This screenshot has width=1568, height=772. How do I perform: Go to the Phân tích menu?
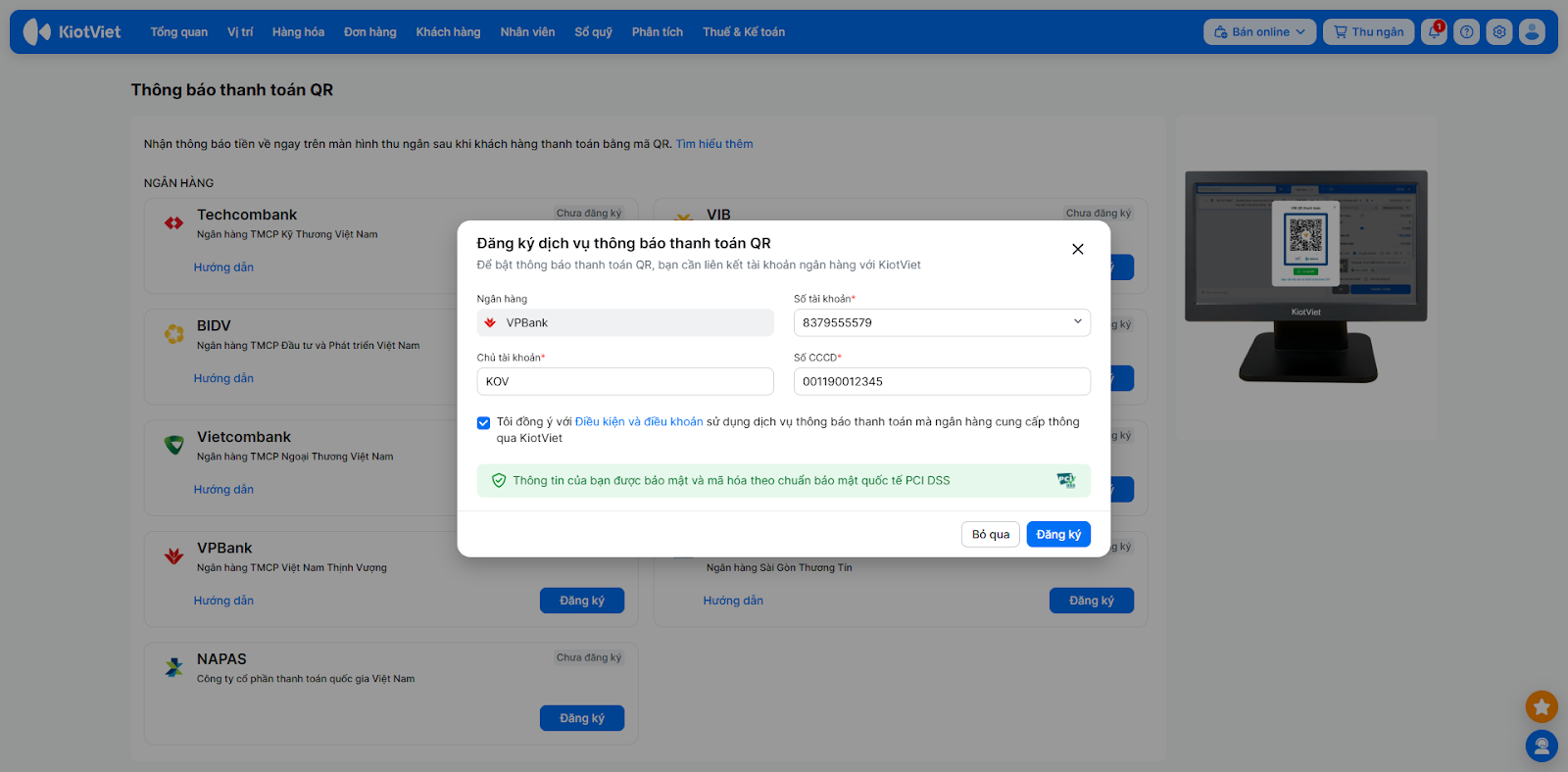click(x=657, y=32)
